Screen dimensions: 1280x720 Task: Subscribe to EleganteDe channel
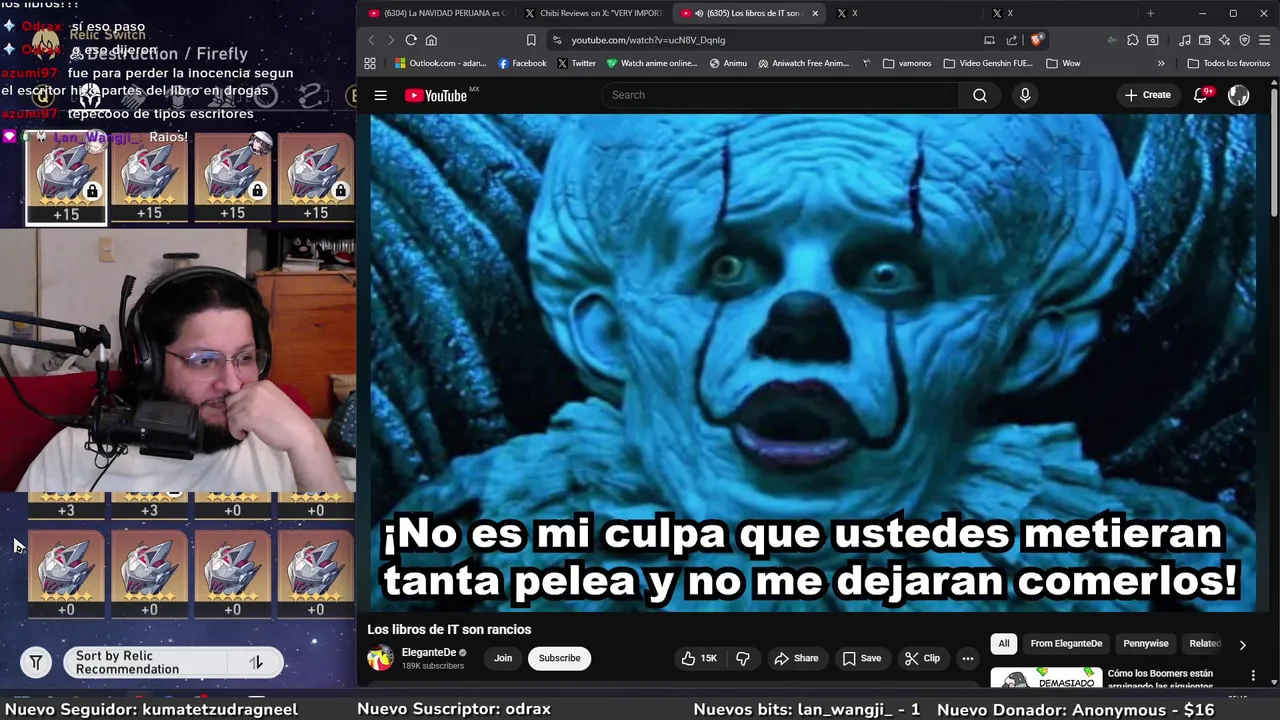[x=559, y=658]
